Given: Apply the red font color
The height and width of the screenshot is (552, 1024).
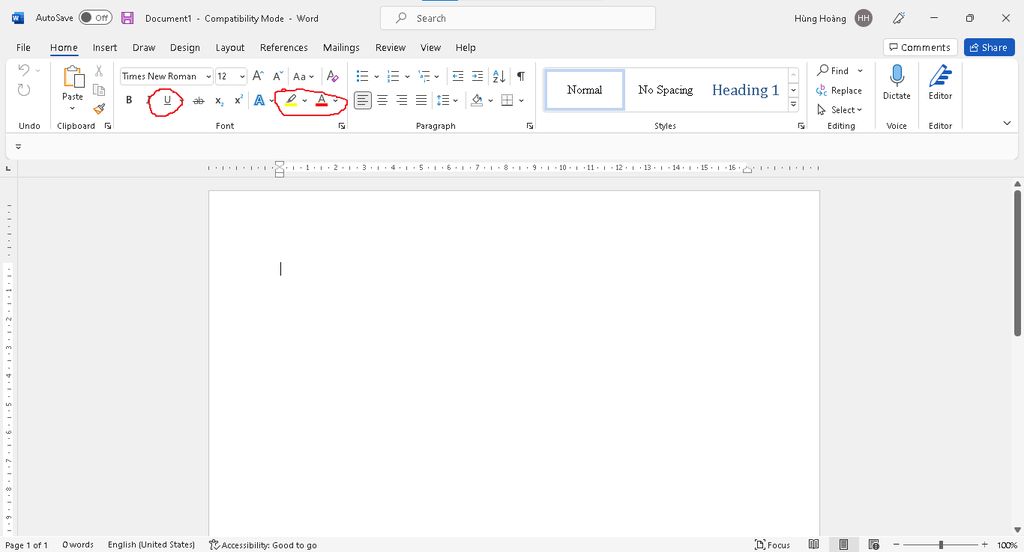Looking at the screenshot, I should tap(321, 100).
